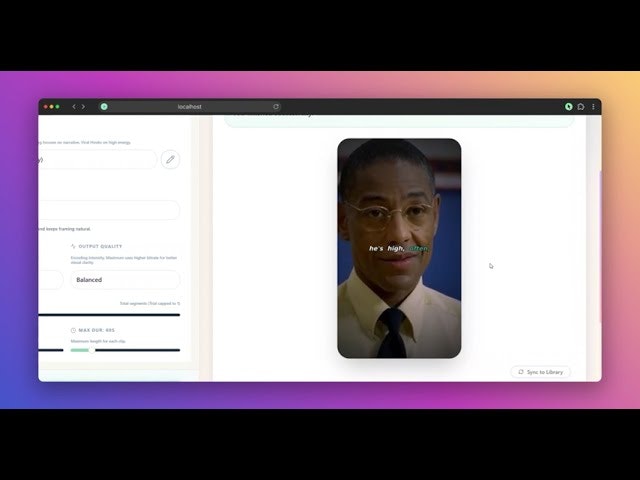Click the waveform icon beside Output Quality

(x=73, y=246)
